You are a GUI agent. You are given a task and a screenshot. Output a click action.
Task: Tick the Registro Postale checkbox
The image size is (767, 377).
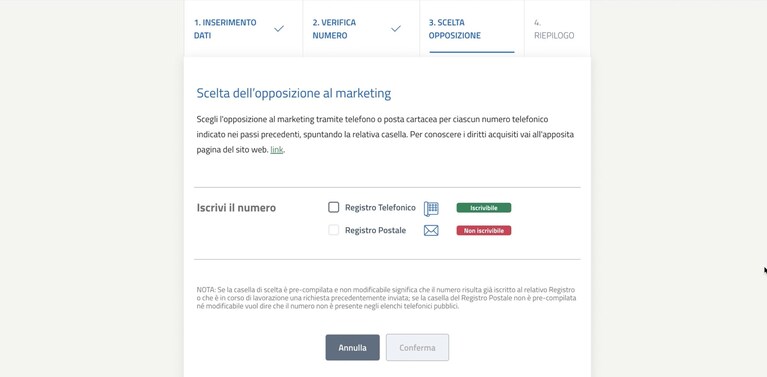[334, 230]
